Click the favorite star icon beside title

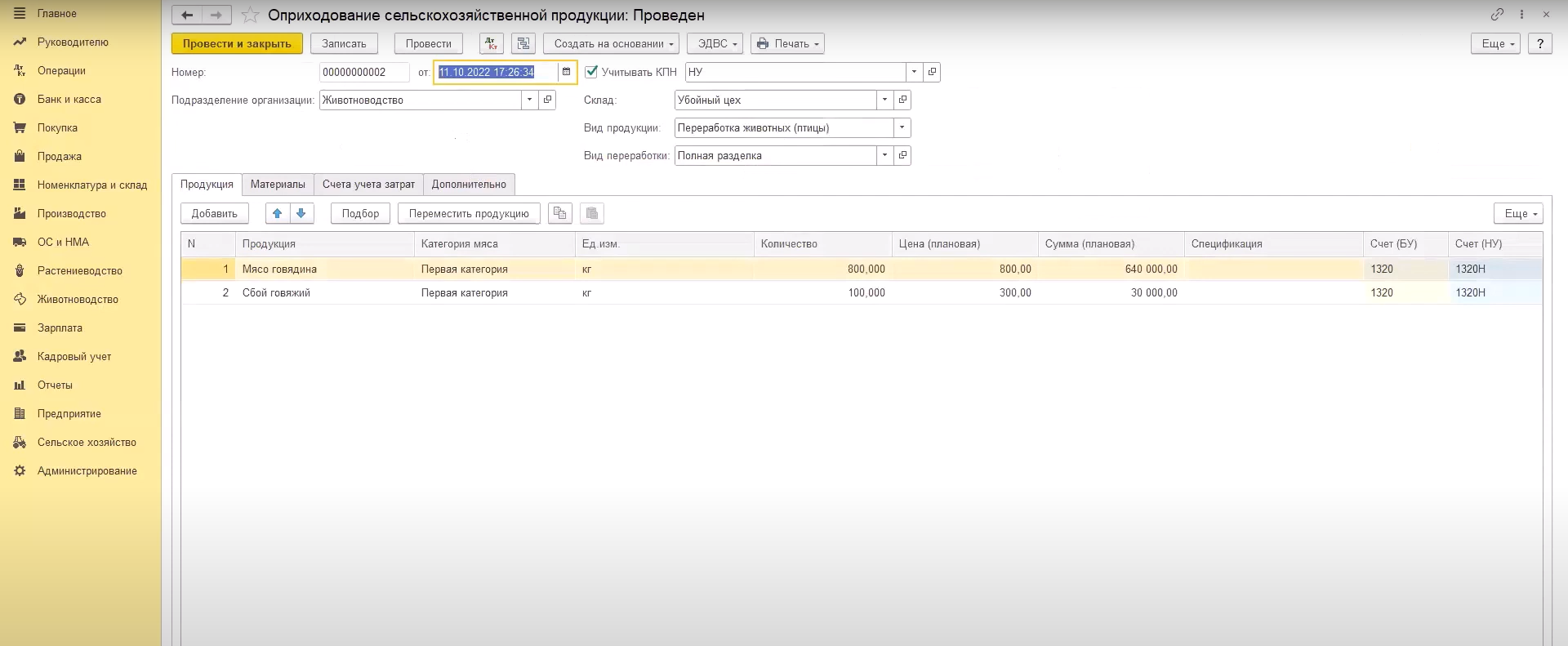pyautogui.click(x=251, y=16)
